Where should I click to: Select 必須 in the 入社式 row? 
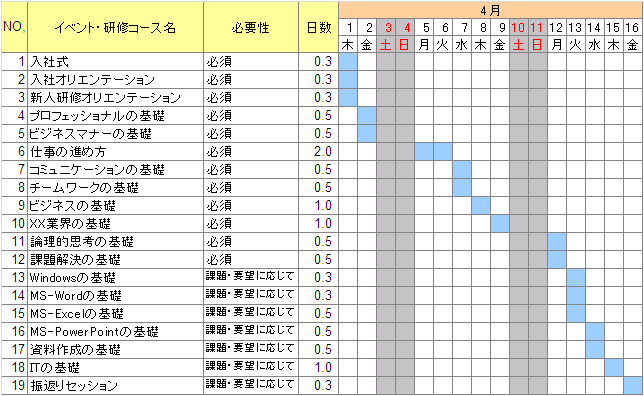pos(251,62)
